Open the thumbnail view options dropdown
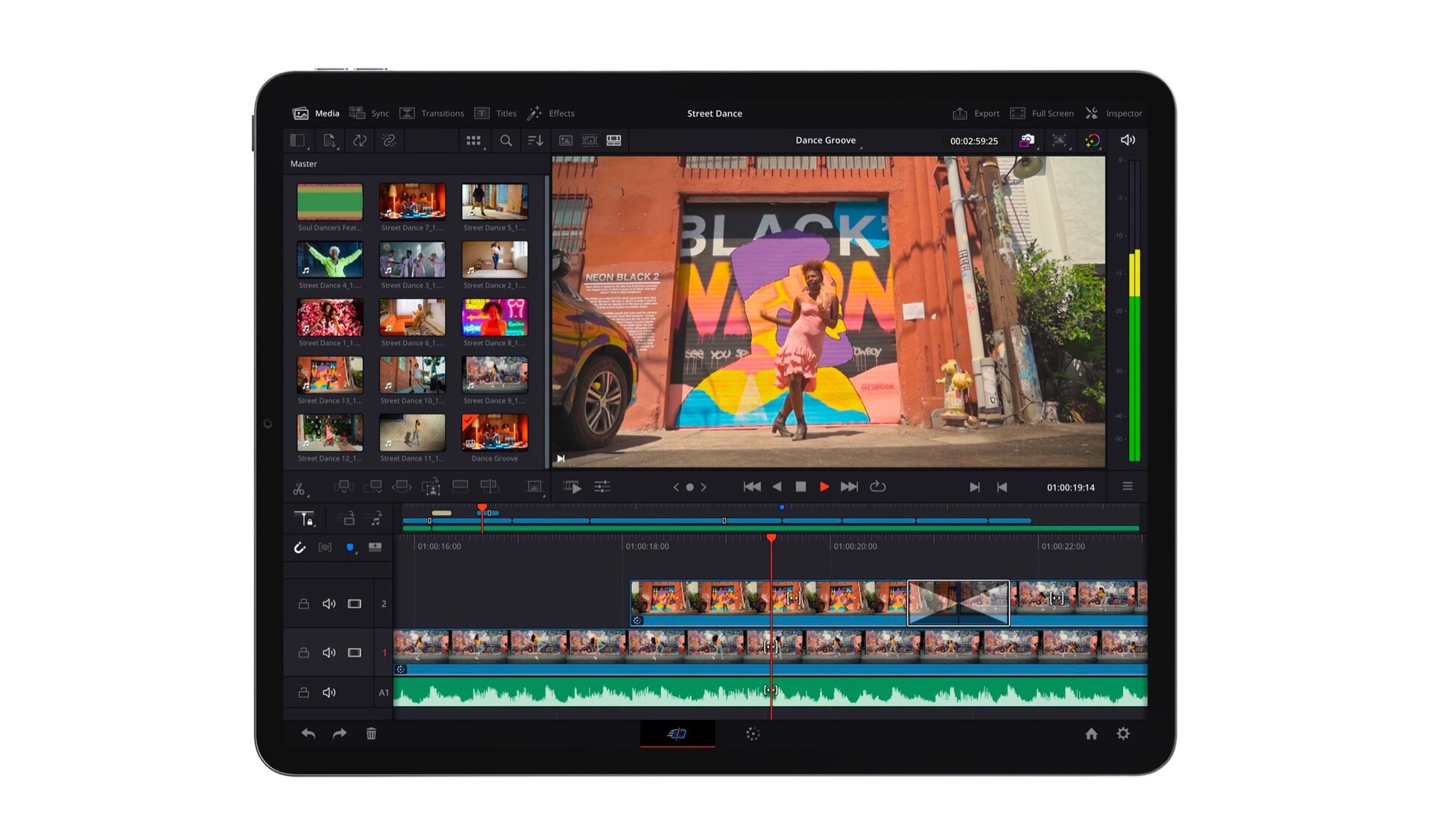 [x=474, y=141]
